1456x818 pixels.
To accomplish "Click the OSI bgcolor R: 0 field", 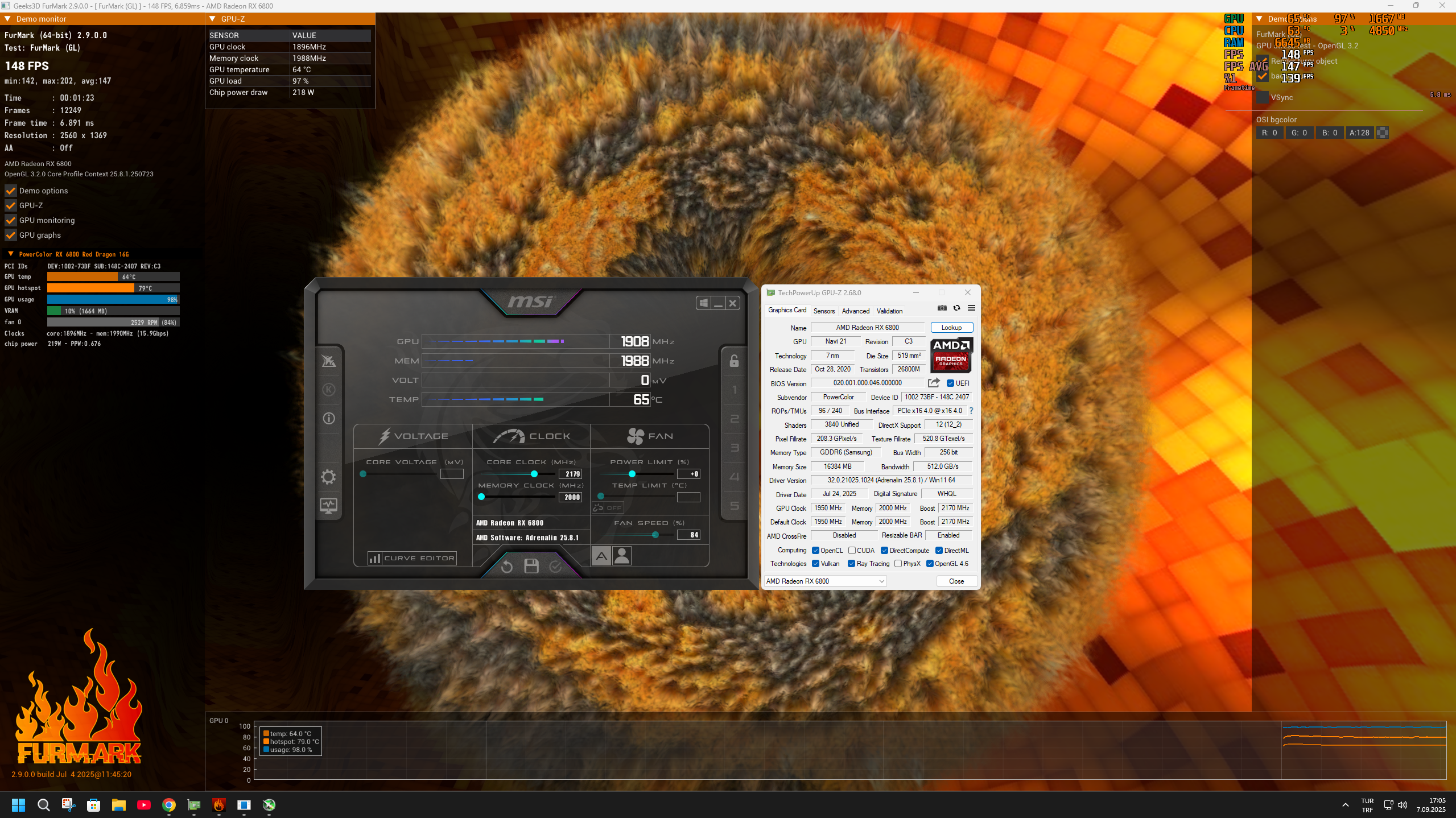I will point(1269,133).
